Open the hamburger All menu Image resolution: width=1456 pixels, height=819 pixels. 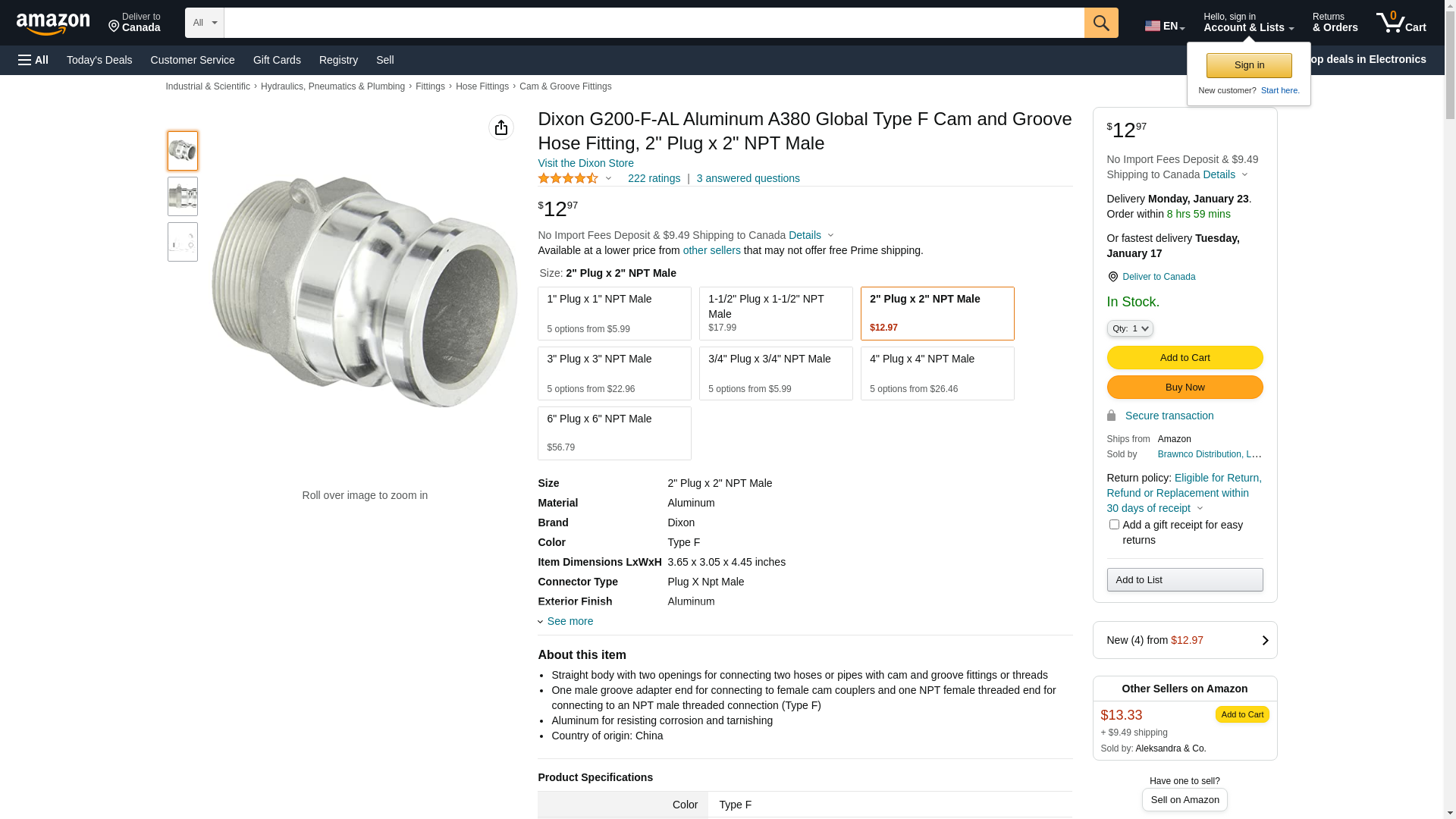33,60
